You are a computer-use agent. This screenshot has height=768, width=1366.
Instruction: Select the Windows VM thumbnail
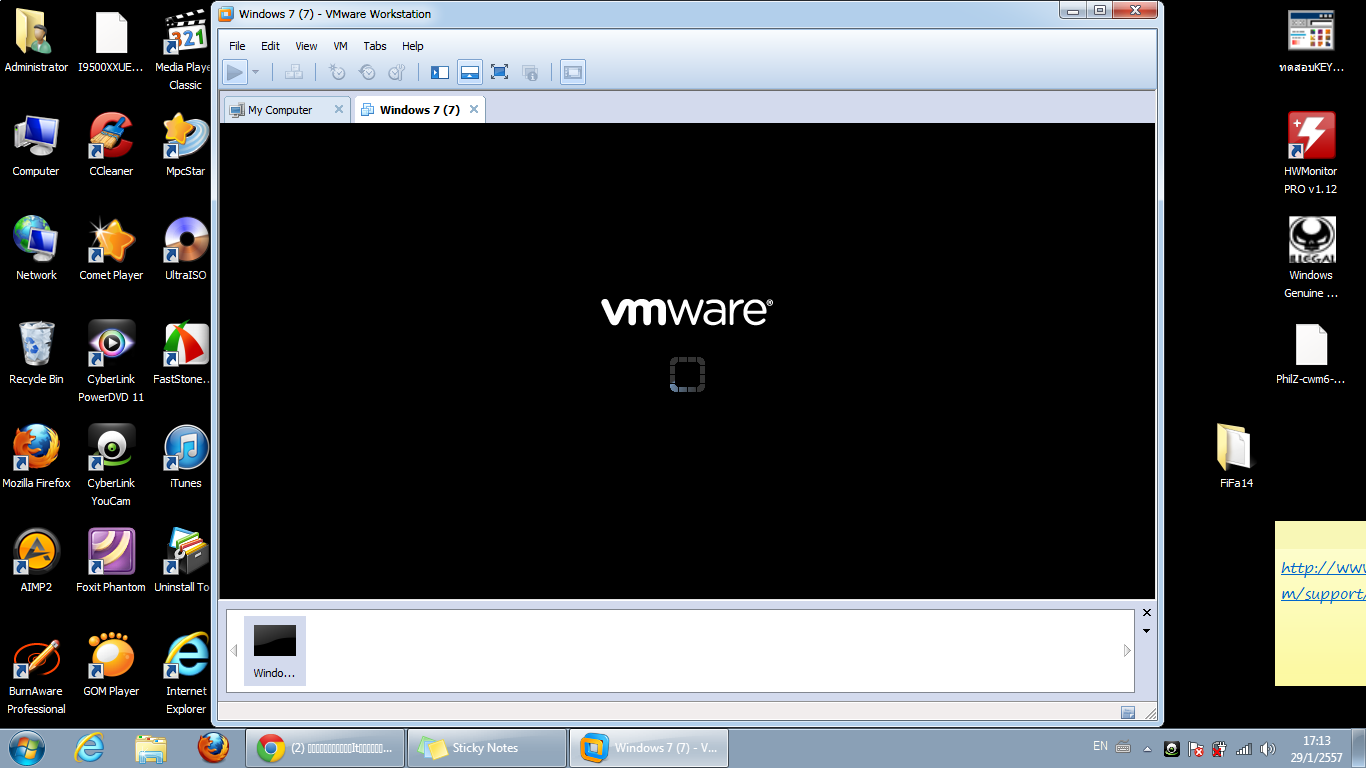[275, 651]
